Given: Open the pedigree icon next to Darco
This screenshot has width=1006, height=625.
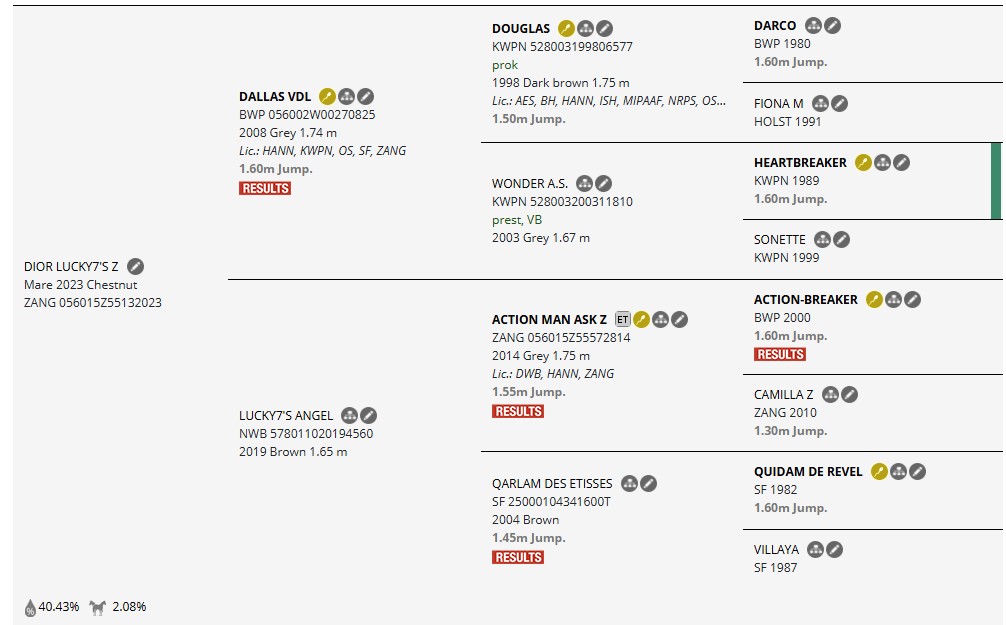Looking at the screenshot, I should coord(813,26).
